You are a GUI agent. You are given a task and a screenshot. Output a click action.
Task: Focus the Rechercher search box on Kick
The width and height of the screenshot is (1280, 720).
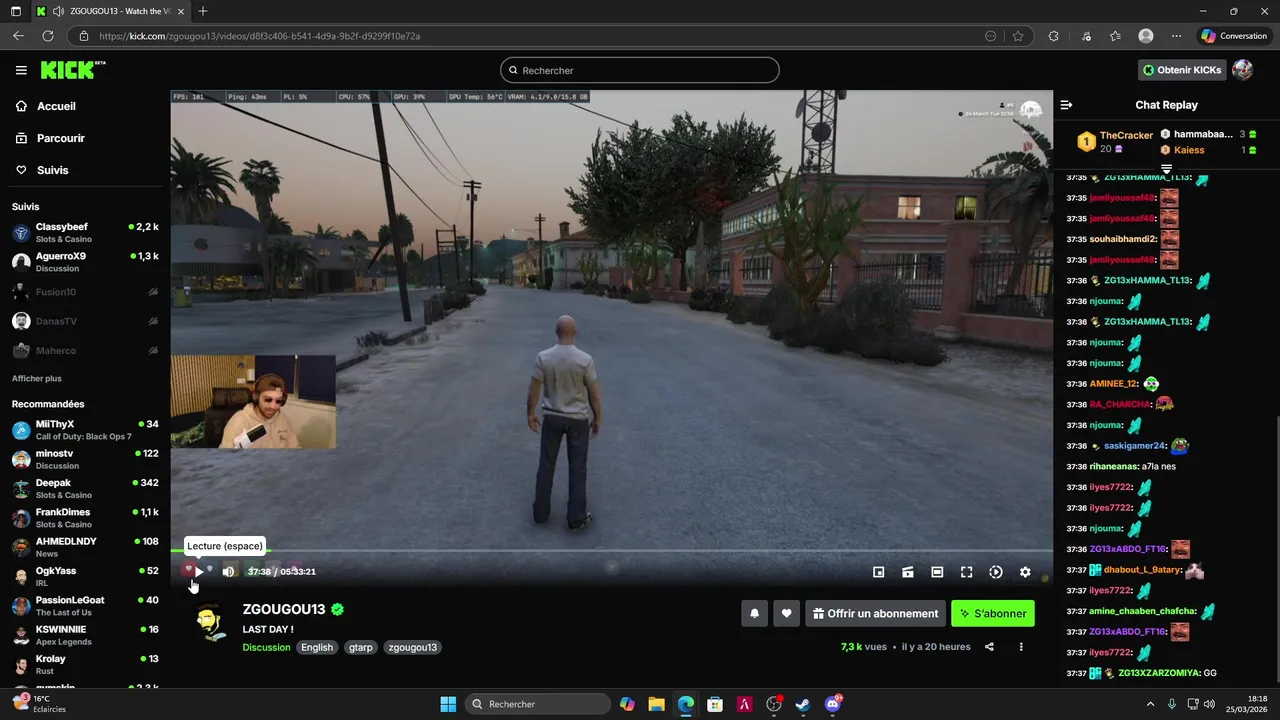640,70
